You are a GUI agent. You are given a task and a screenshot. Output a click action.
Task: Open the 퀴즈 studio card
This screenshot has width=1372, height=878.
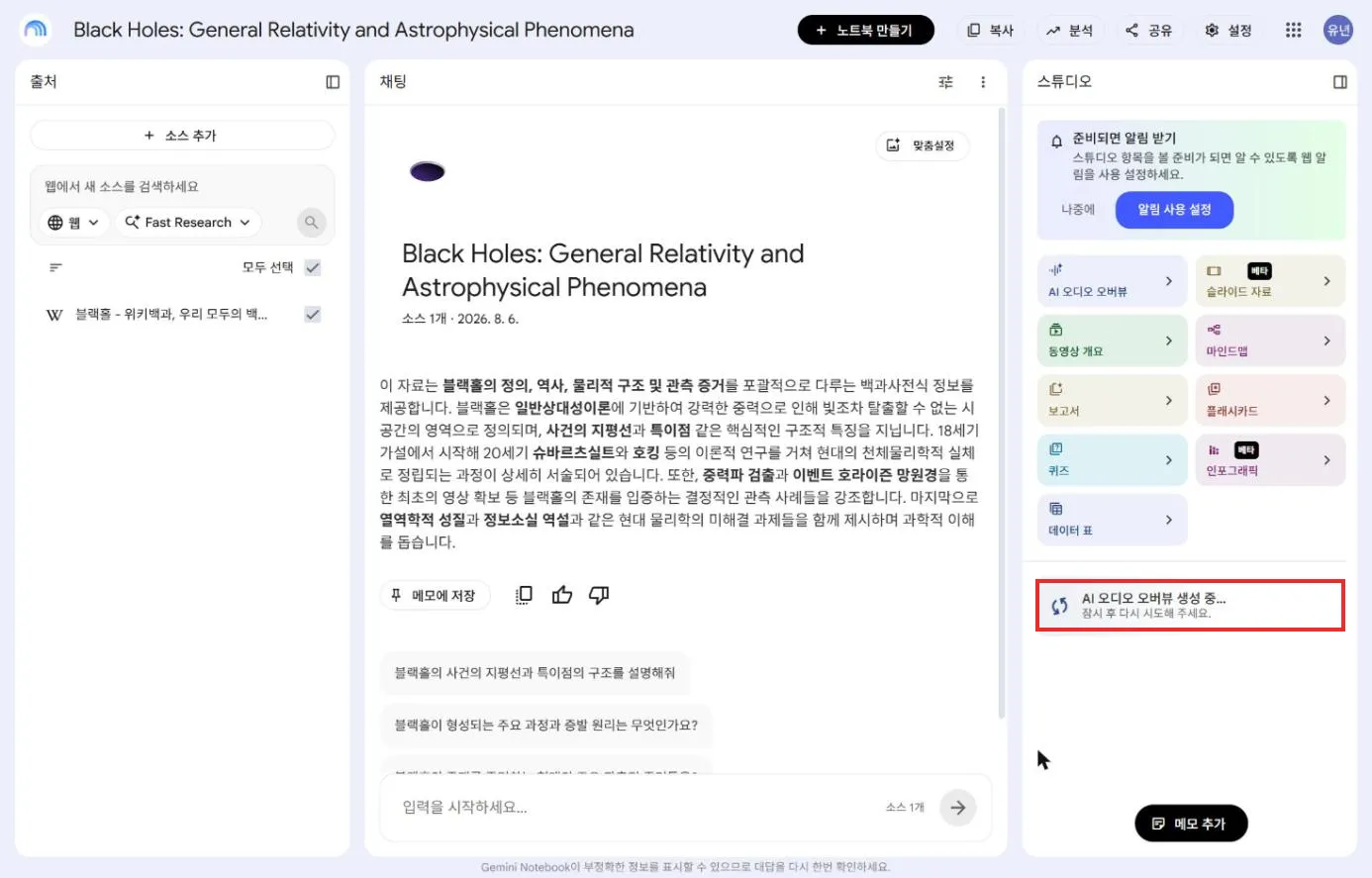pyautogui.click(x=1112, y=460)
